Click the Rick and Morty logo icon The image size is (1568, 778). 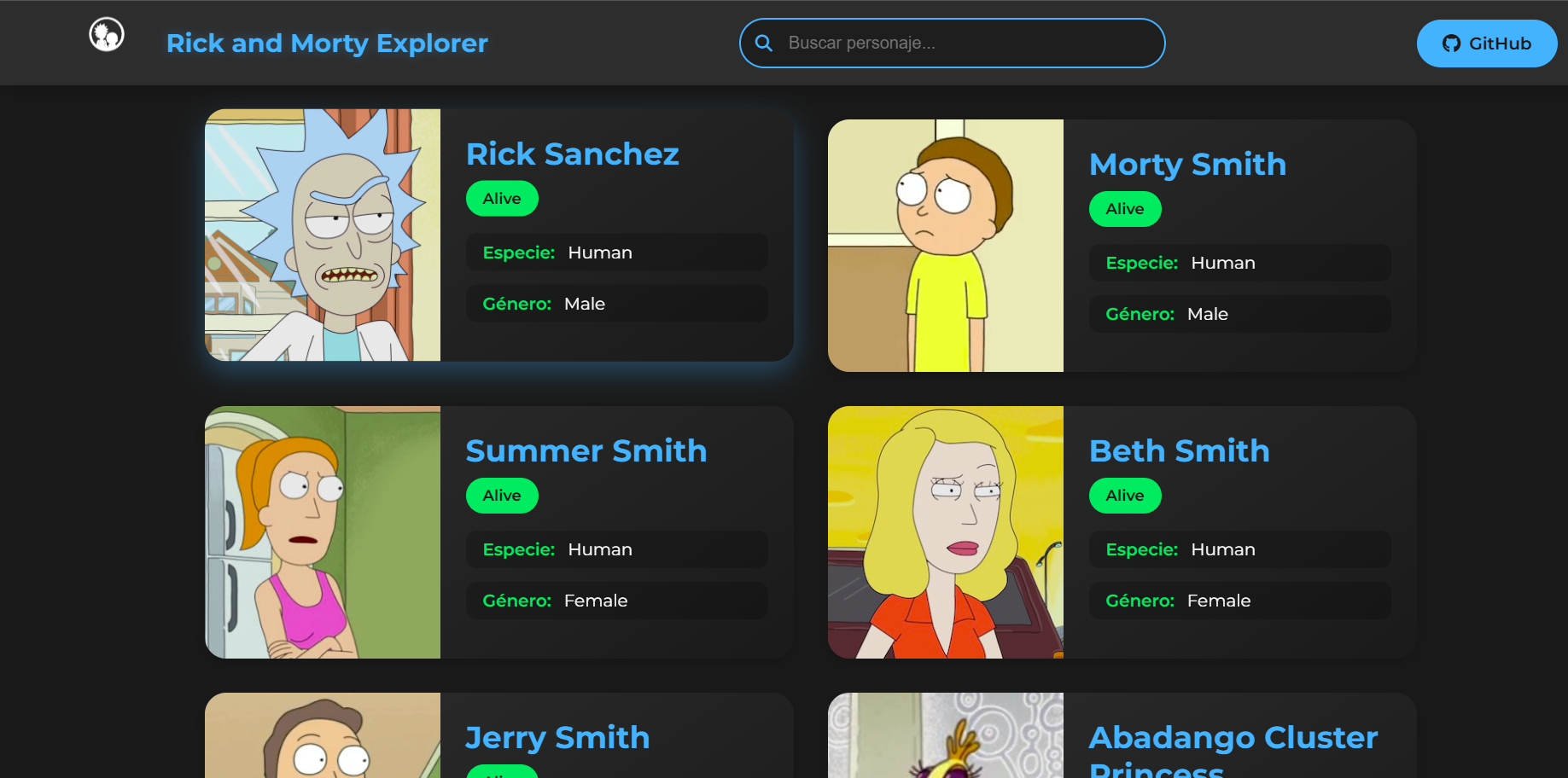[107, 35]
